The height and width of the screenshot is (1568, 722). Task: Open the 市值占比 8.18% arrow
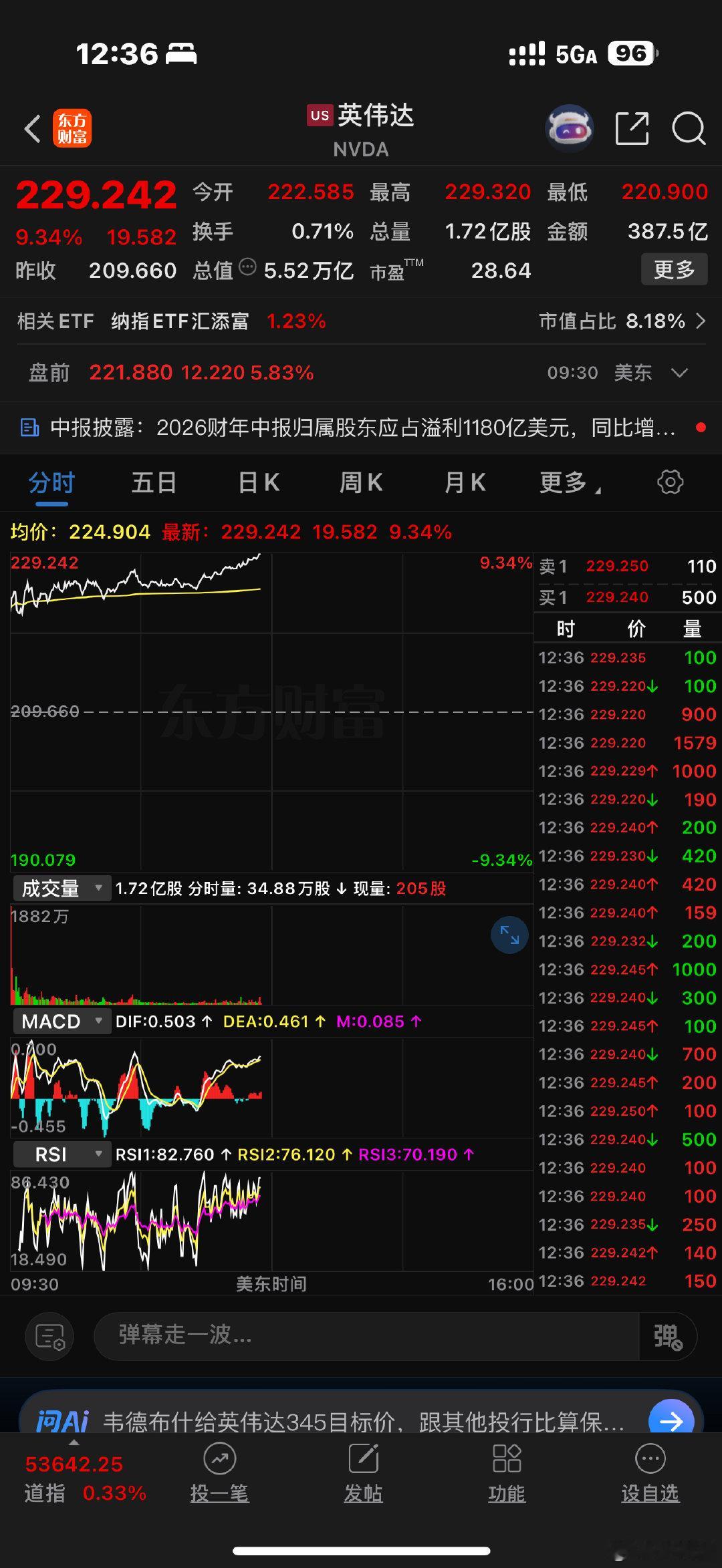(x=701, y=321)
